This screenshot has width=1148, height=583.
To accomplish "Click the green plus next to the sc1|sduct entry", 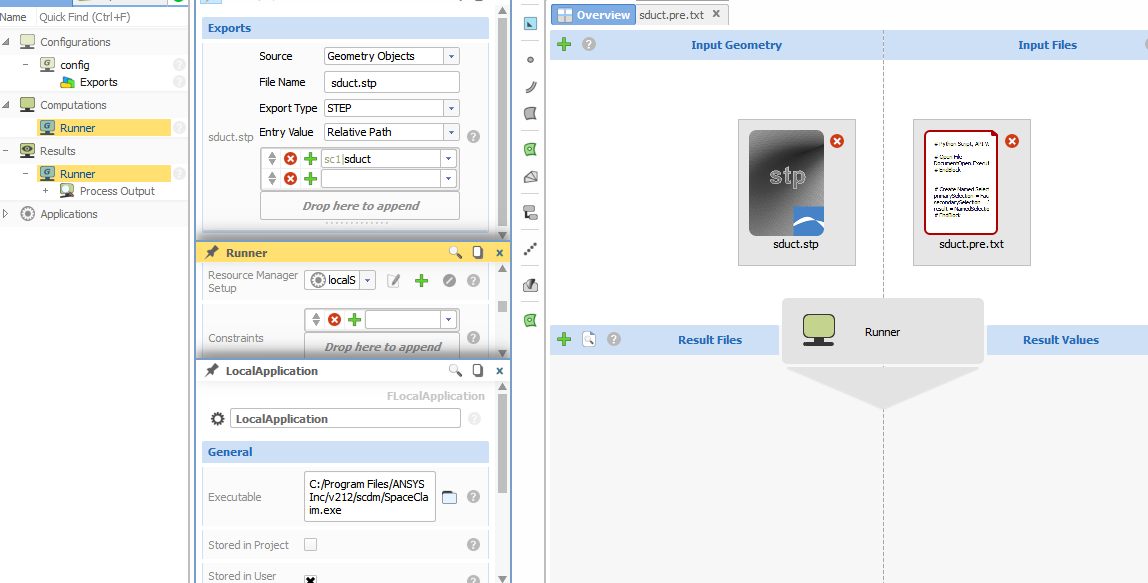I will pyautogui.click(x=310, y=159).
